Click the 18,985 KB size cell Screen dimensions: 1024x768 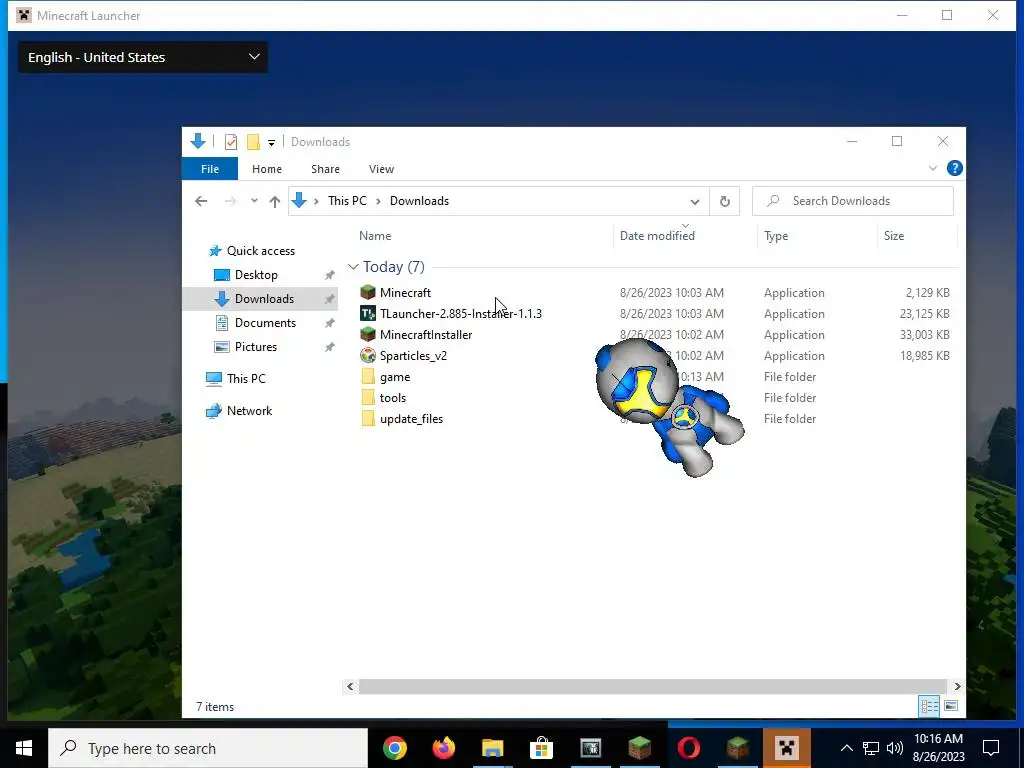(924, 355)
